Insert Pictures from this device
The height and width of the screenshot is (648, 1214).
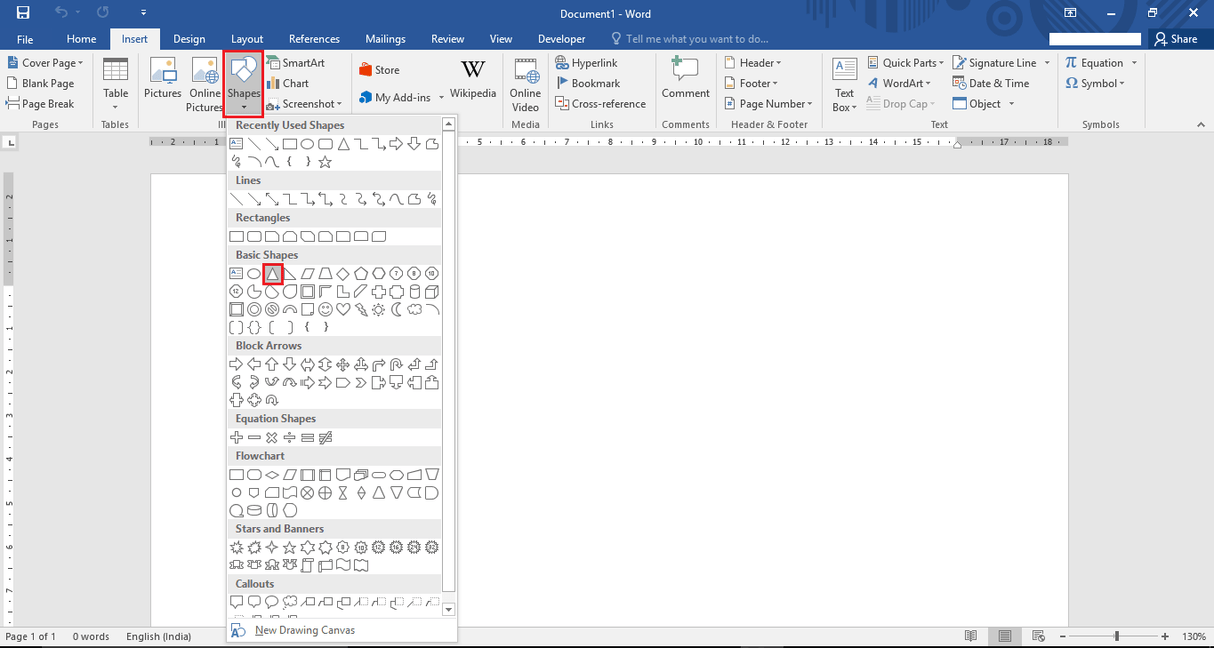pos(162,80)
